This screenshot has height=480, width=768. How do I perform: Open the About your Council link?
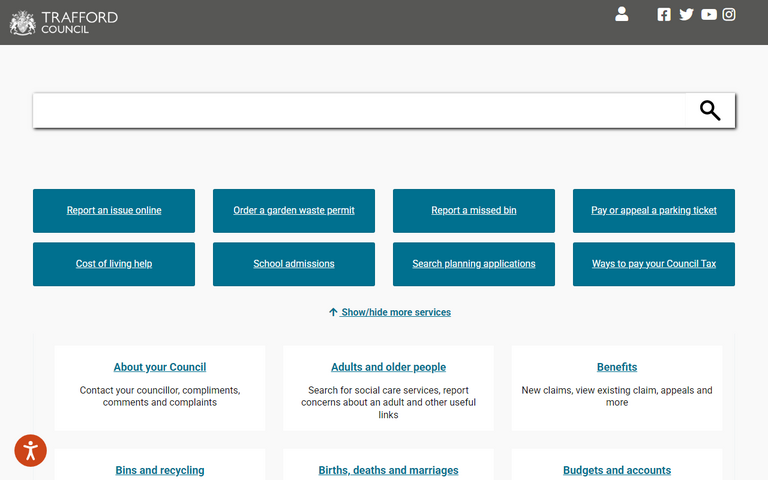point(160,367)
